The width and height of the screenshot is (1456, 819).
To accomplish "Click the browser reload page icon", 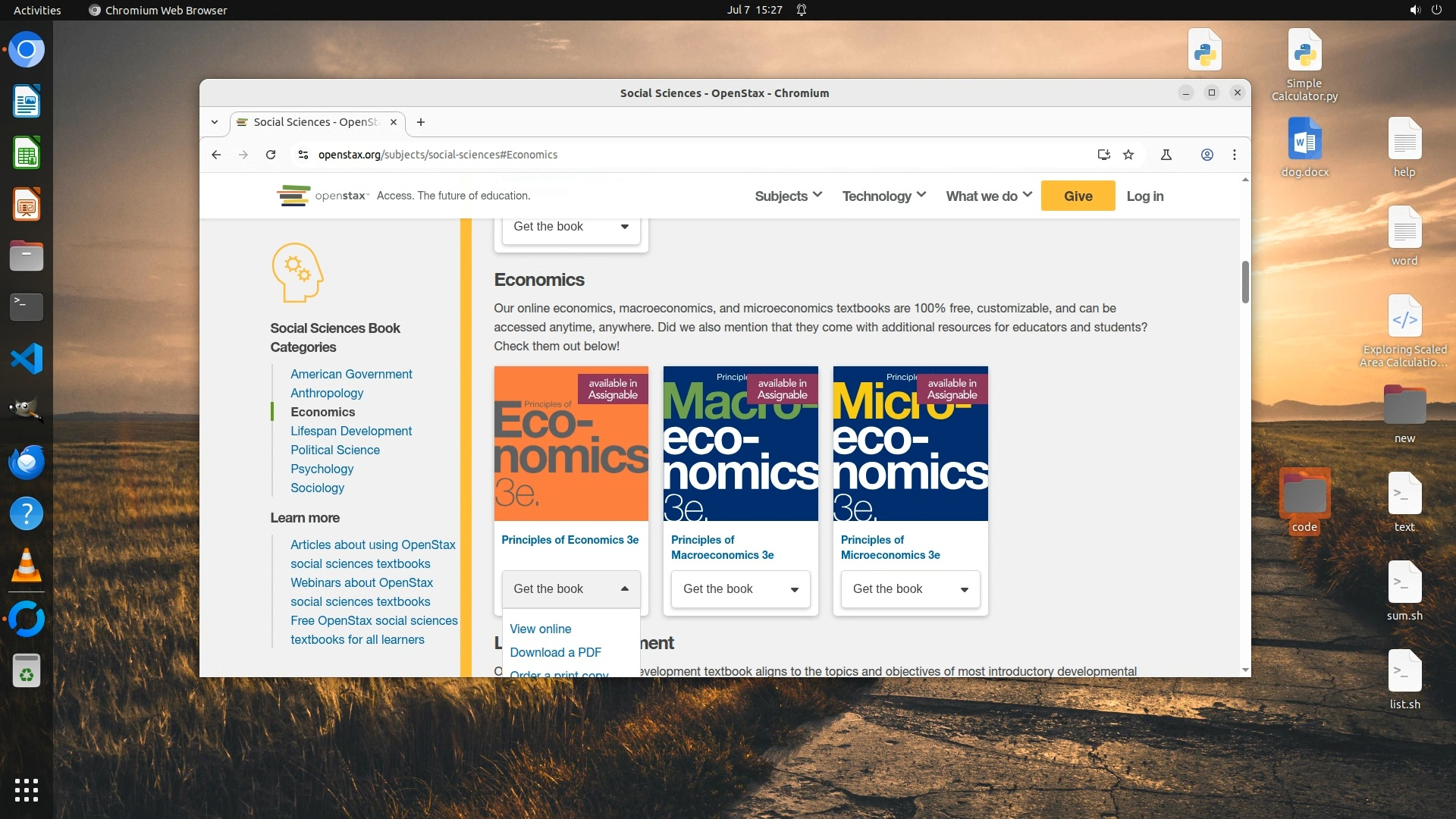I will [x=271, y=155].
